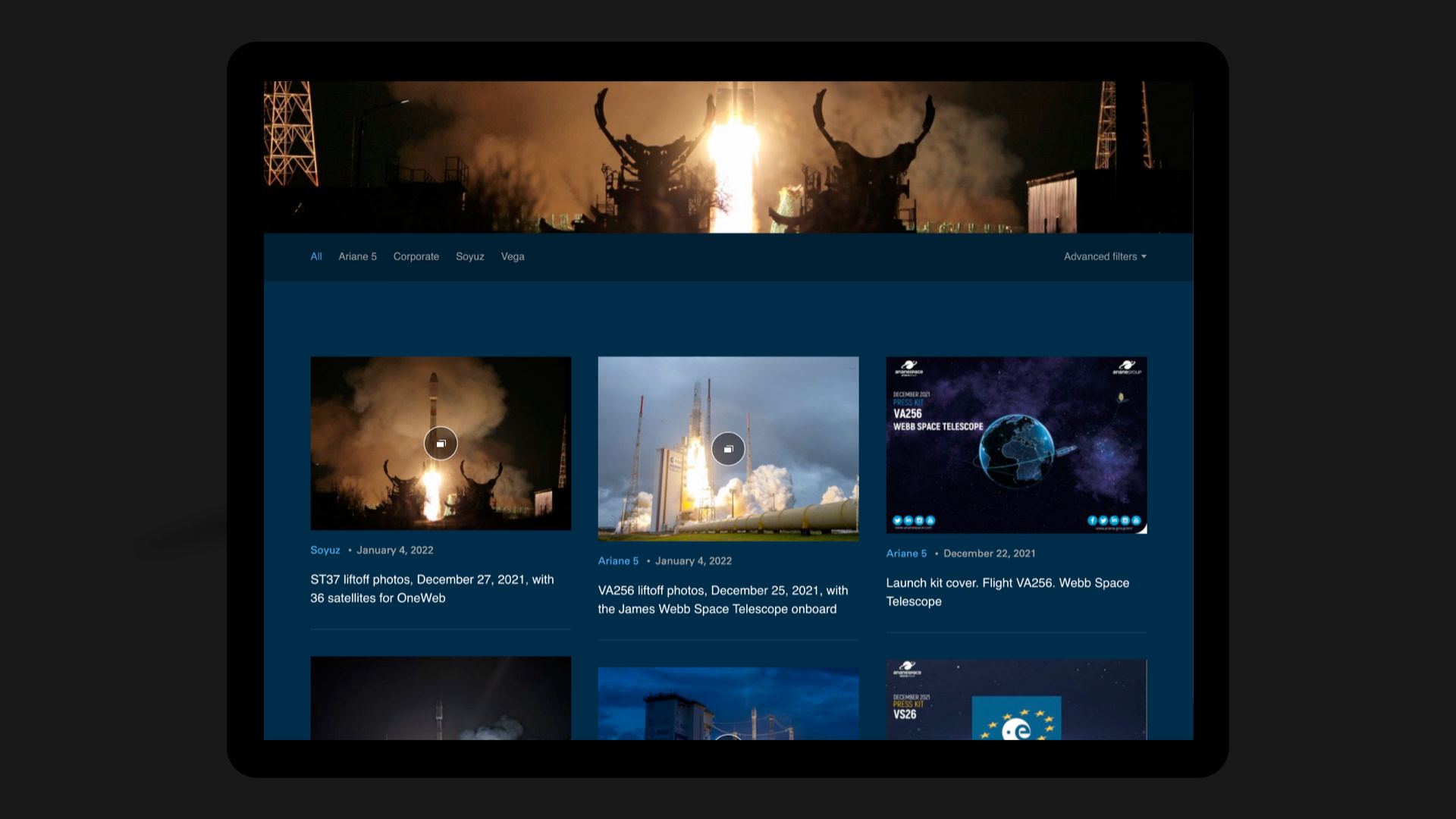This screenshot has width=1456, height=819.
Task: Select the All filter tab
Action: coord(316,256)
